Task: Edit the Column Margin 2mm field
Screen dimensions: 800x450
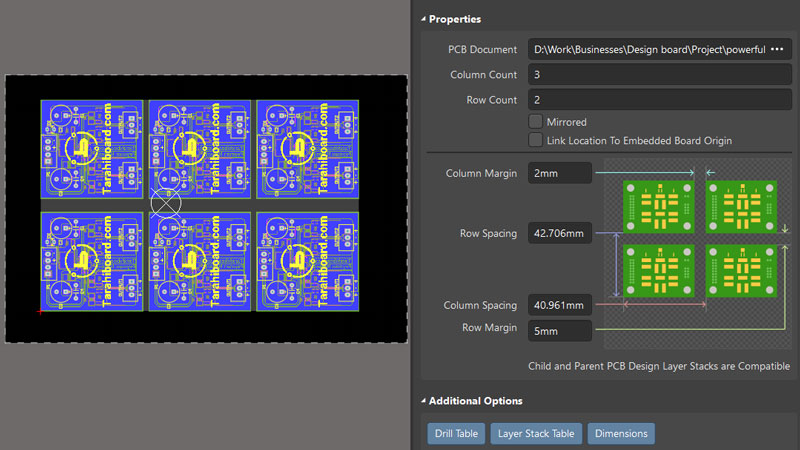Action: [560, 173]
